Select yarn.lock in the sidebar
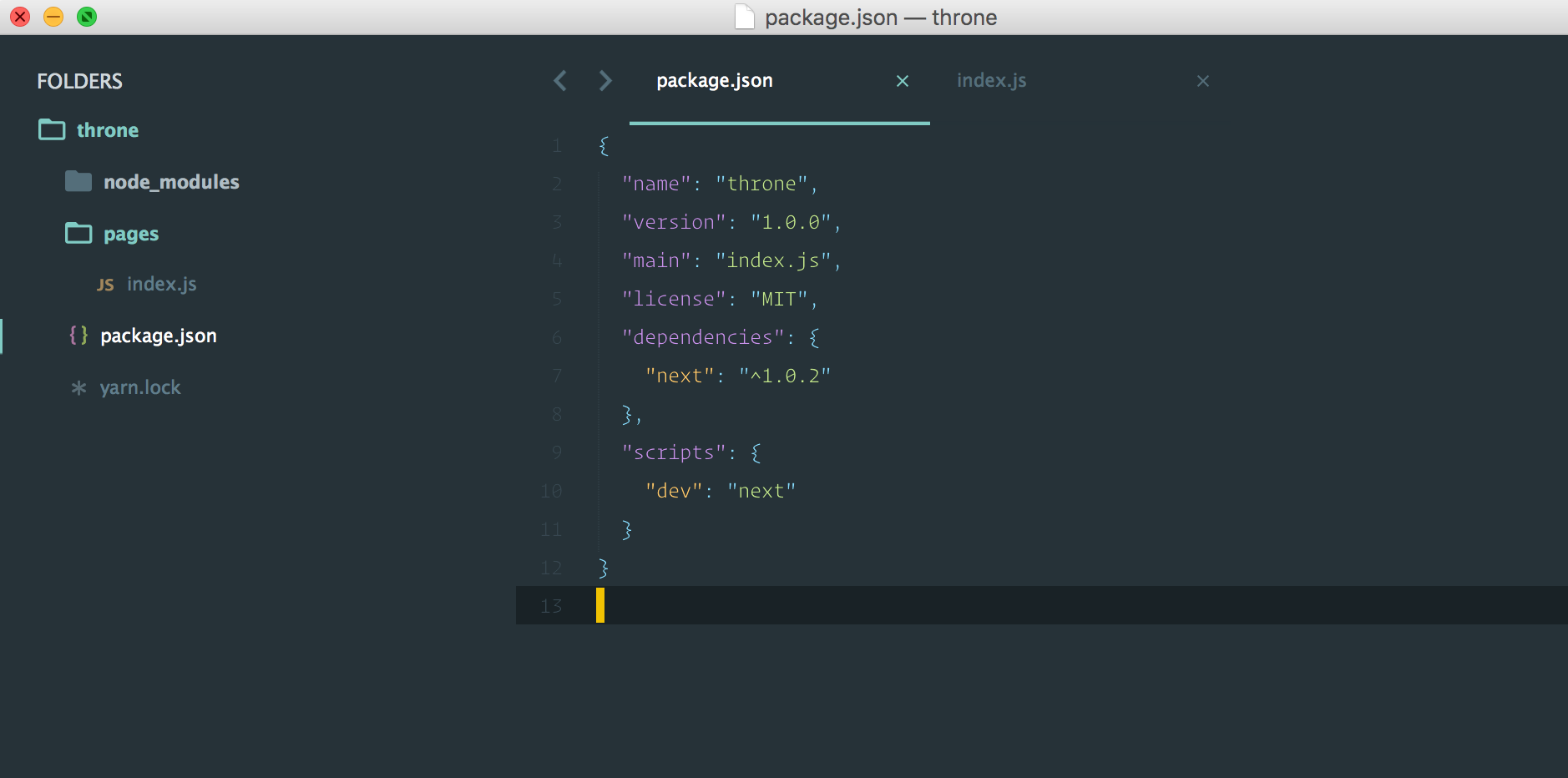Screen dimensions: 1568x778 [139, 386]
